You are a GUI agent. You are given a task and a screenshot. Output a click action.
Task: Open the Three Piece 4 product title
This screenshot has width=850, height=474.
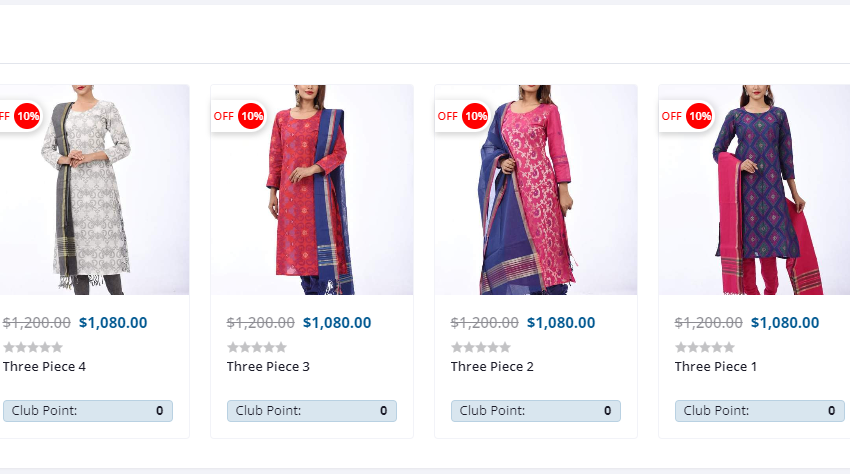(44, 367)
